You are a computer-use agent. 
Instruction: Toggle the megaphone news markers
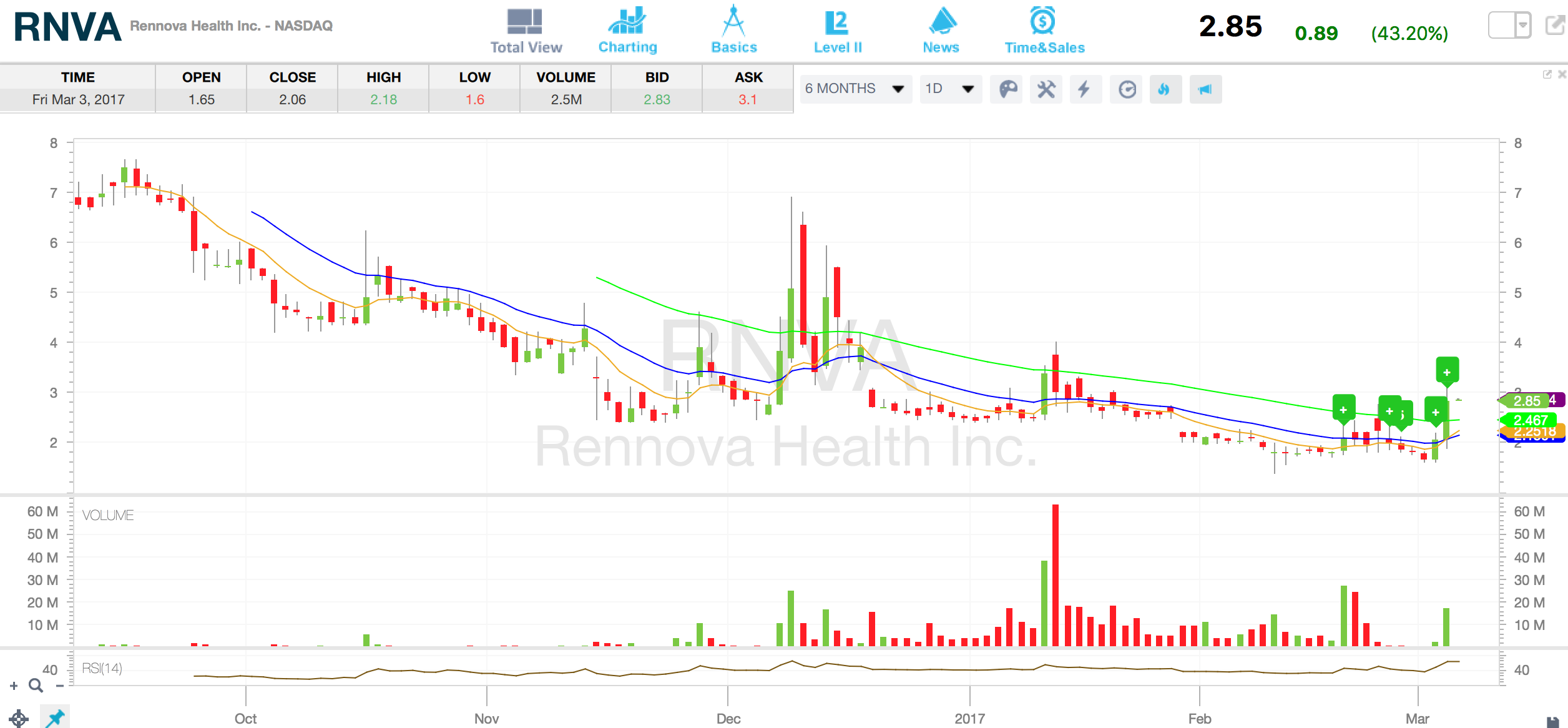(1205, 89)
